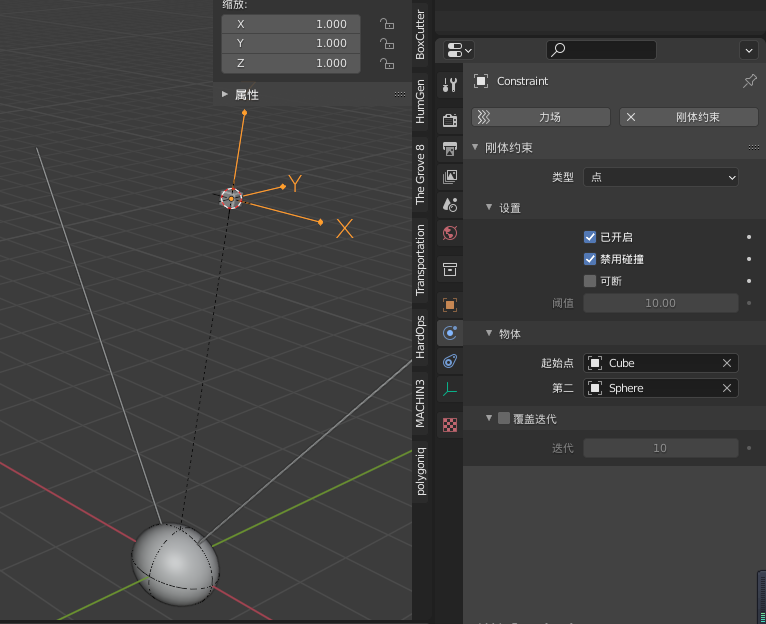766x624 pixels.
Task: Open the properties editor type dropdown
Action: (x=459, y=50)
